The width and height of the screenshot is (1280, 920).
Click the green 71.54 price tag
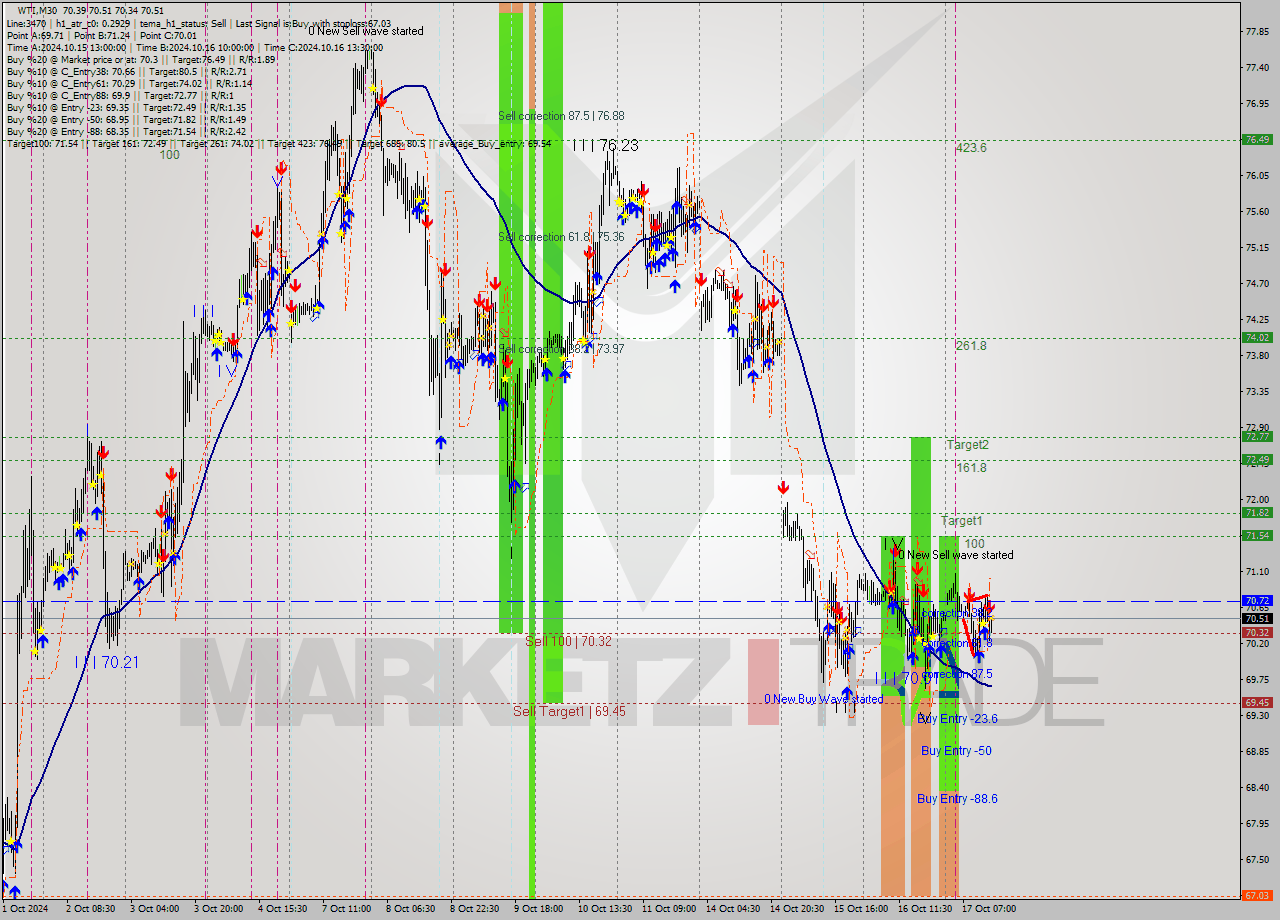pyautogui.click(x=1257, y=536)
